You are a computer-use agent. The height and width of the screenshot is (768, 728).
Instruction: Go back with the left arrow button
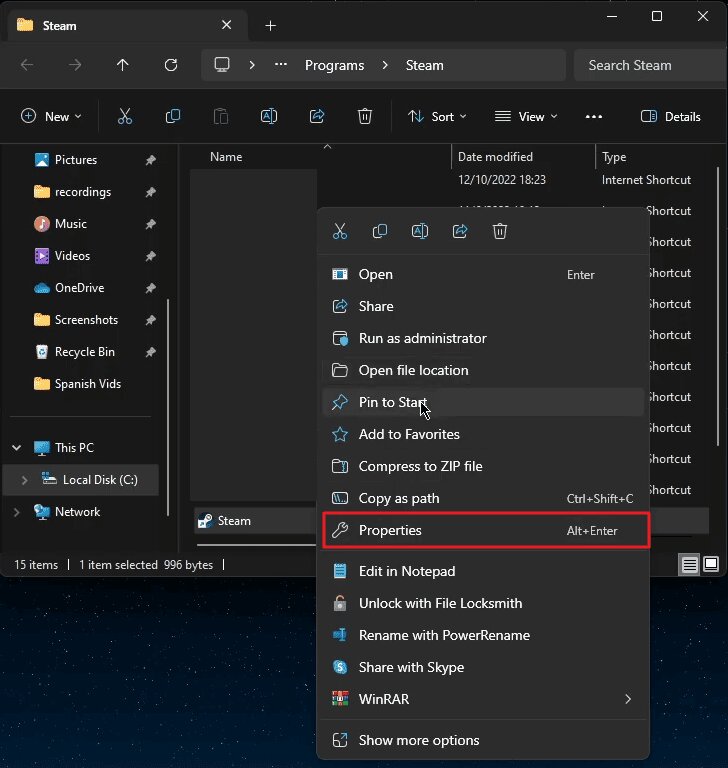tap(27, 65)
